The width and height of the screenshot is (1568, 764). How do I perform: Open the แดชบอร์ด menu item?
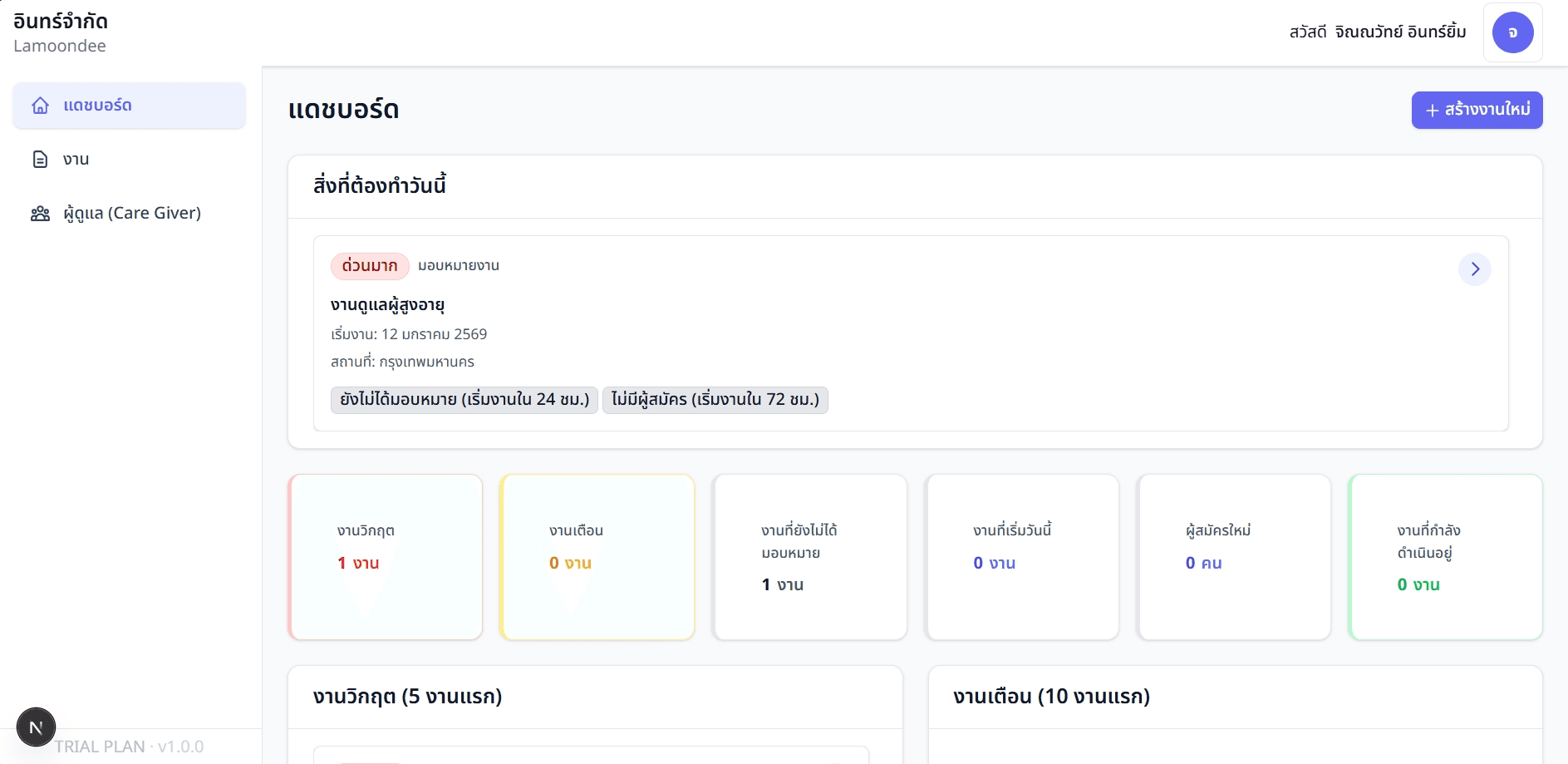pos(129,106)
